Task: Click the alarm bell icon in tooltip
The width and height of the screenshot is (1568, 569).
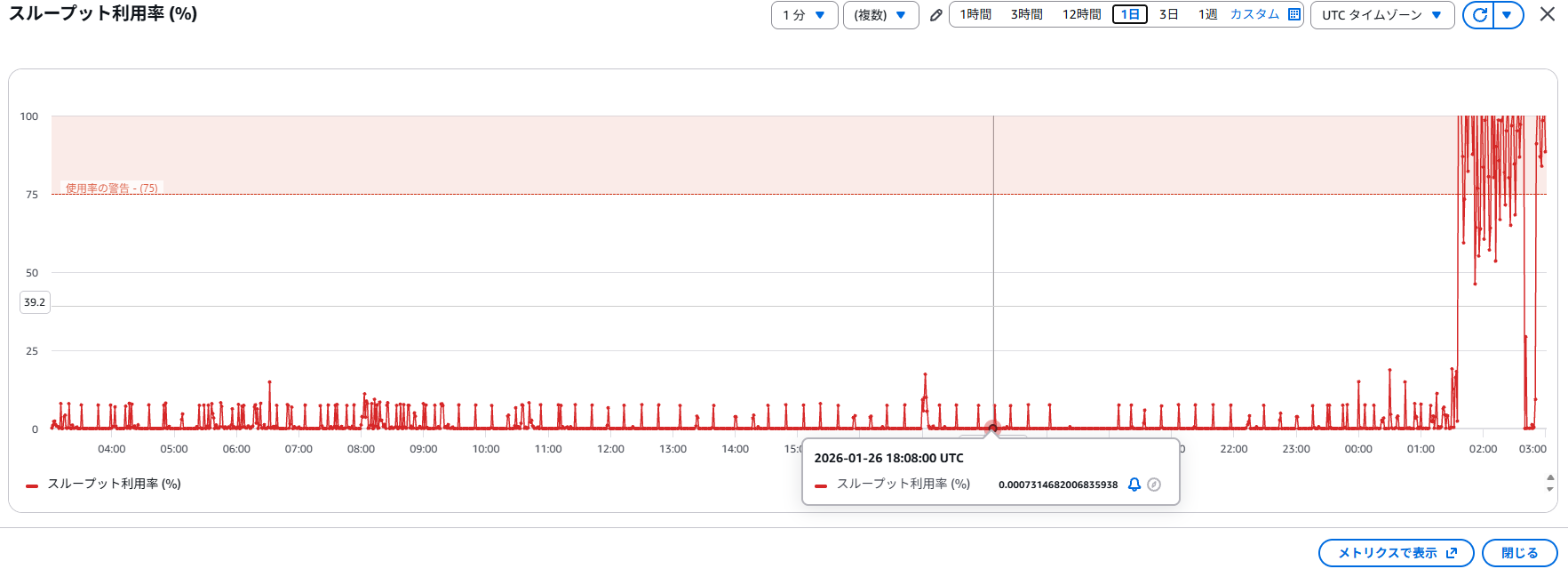Action: tap(1134, 485)
